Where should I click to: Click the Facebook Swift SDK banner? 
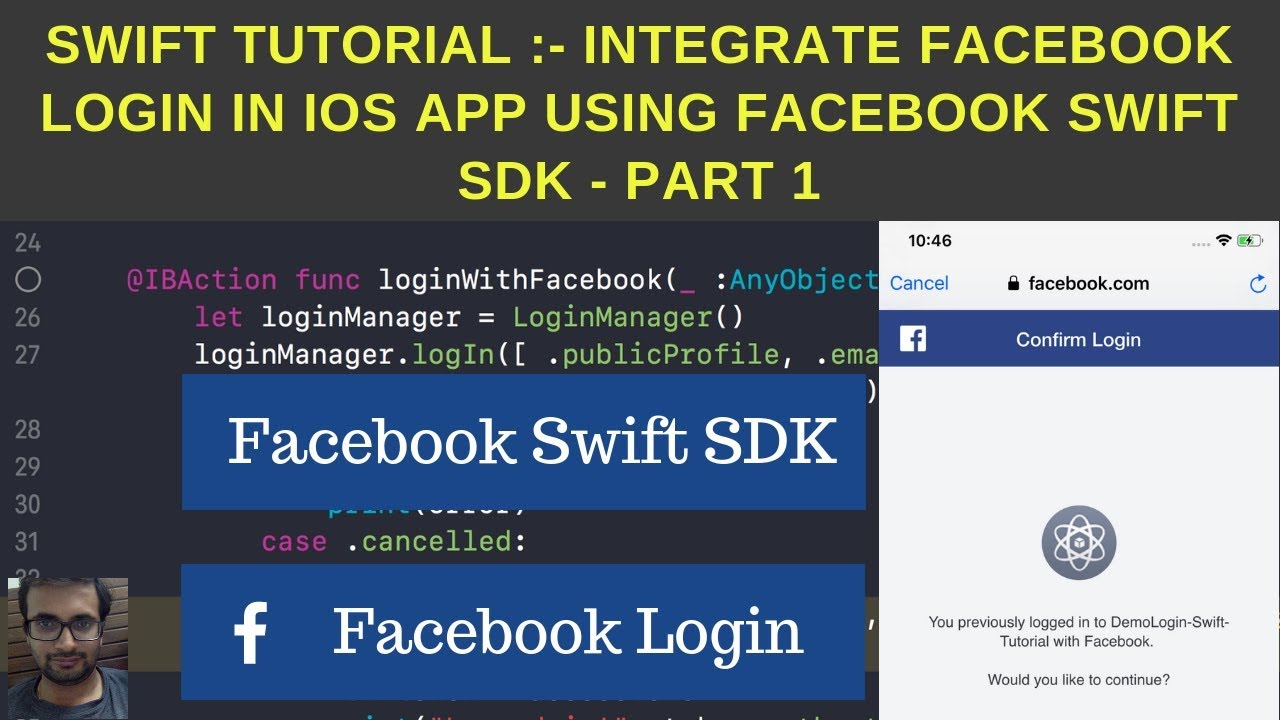click(x=523, y=442)
